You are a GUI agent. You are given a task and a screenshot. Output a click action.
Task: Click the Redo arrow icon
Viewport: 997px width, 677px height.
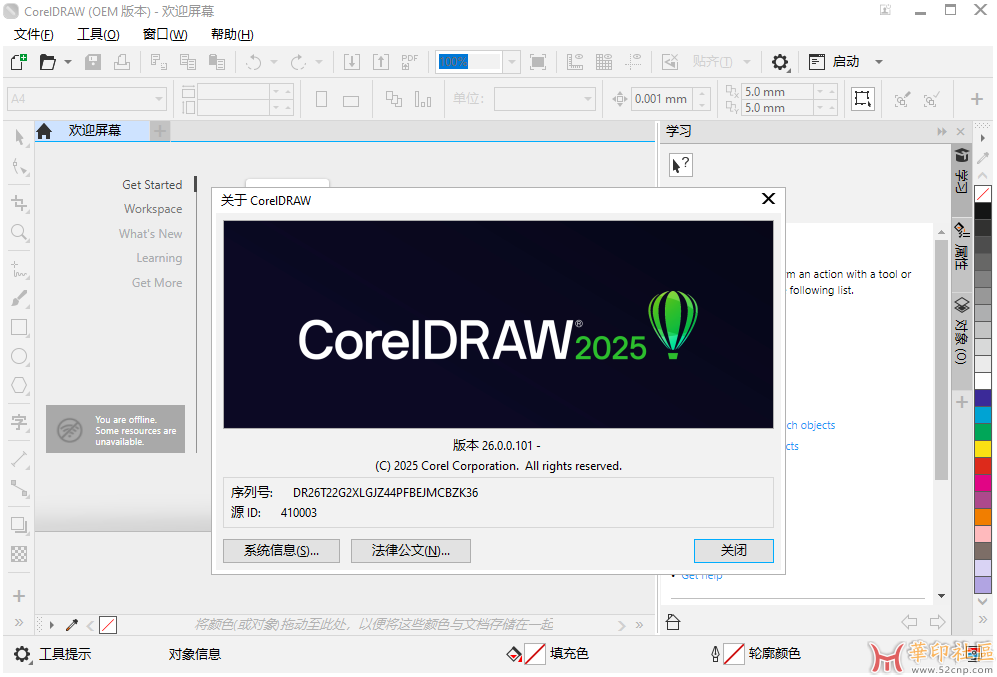(x=298, y=62)
